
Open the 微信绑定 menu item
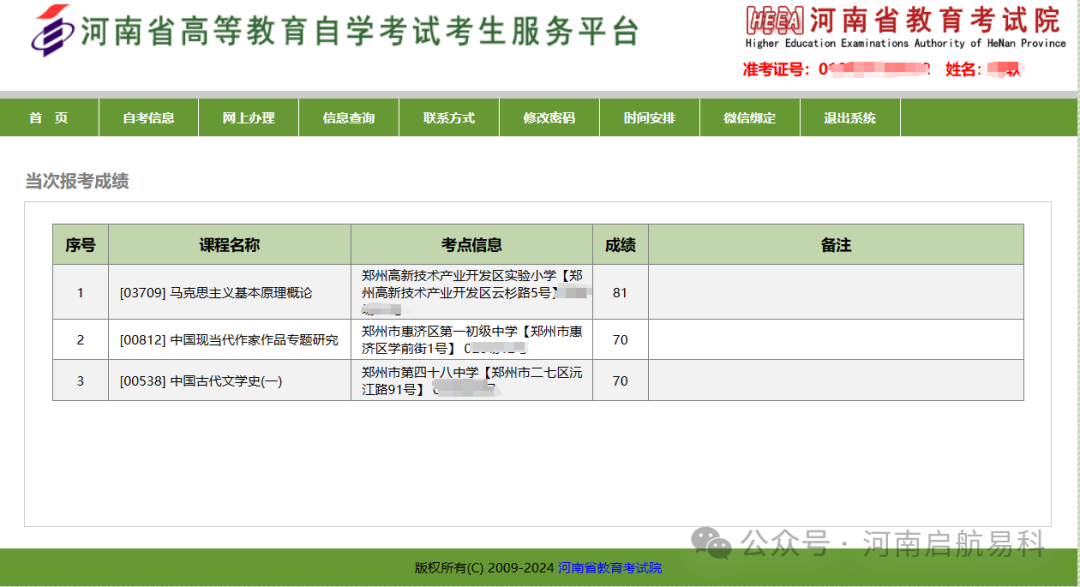pos(749,118)
